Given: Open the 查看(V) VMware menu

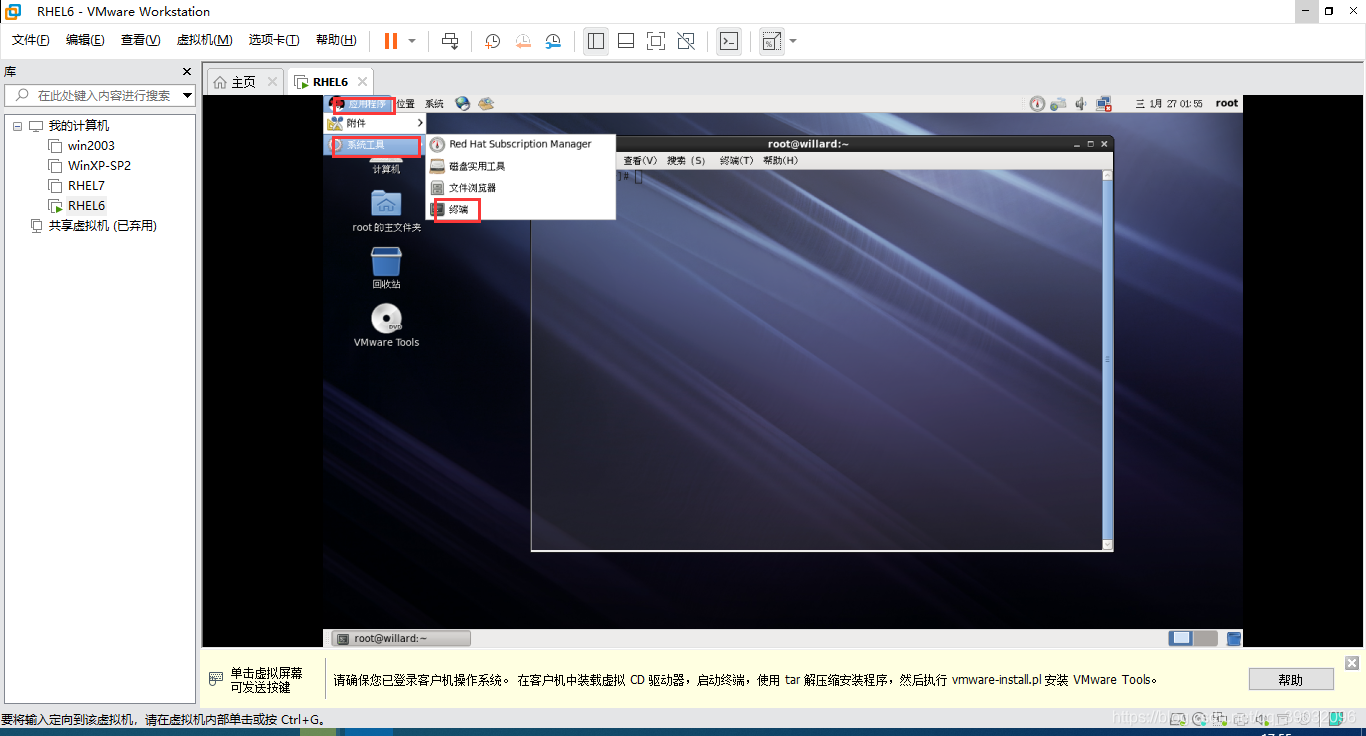Looking at the screenshot, I should tap(140, 40).
